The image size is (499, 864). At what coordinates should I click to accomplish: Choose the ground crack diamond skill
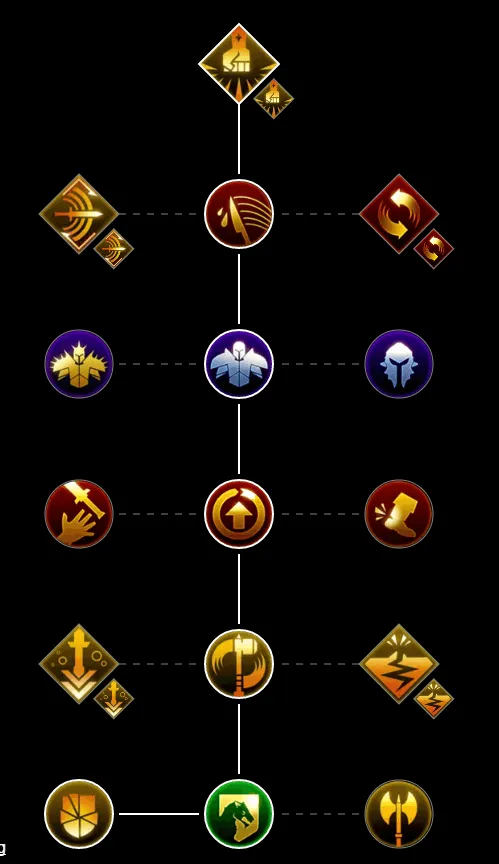[x=399, y=664]
